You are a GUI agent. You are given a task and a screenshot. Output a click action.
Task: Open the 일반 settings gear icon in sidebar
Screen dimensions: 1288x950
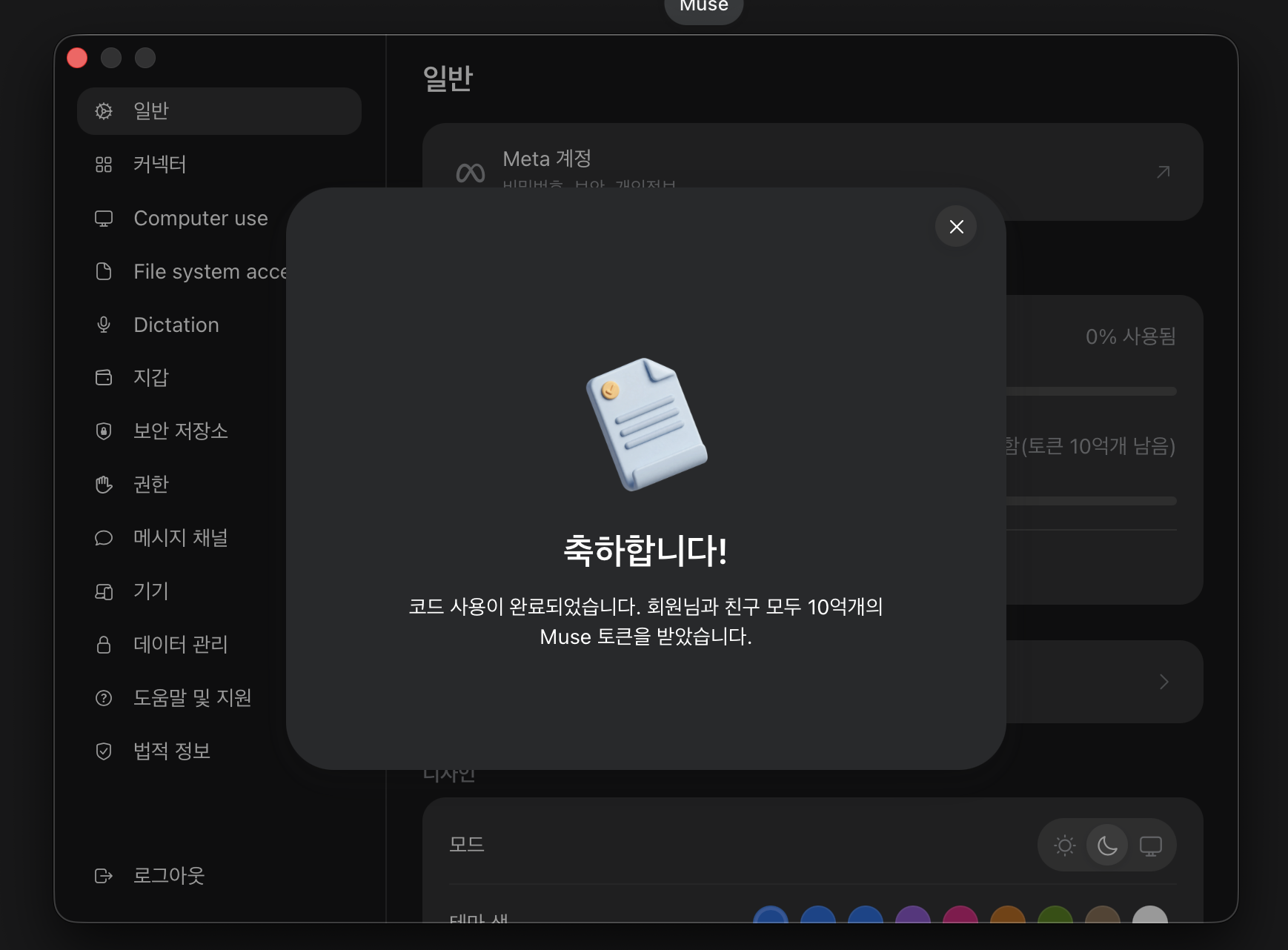pyautogui.click(x=104, y=111)
